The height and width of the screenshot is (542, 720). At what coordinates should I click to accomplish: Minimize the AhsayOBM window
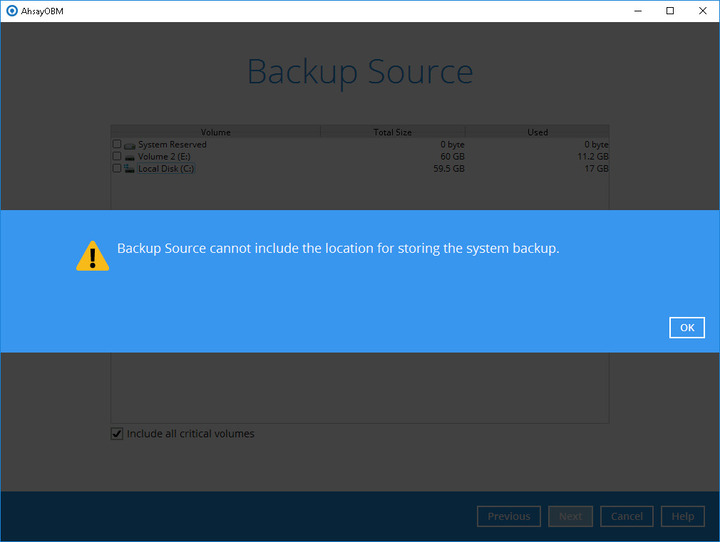coord(638,11)
